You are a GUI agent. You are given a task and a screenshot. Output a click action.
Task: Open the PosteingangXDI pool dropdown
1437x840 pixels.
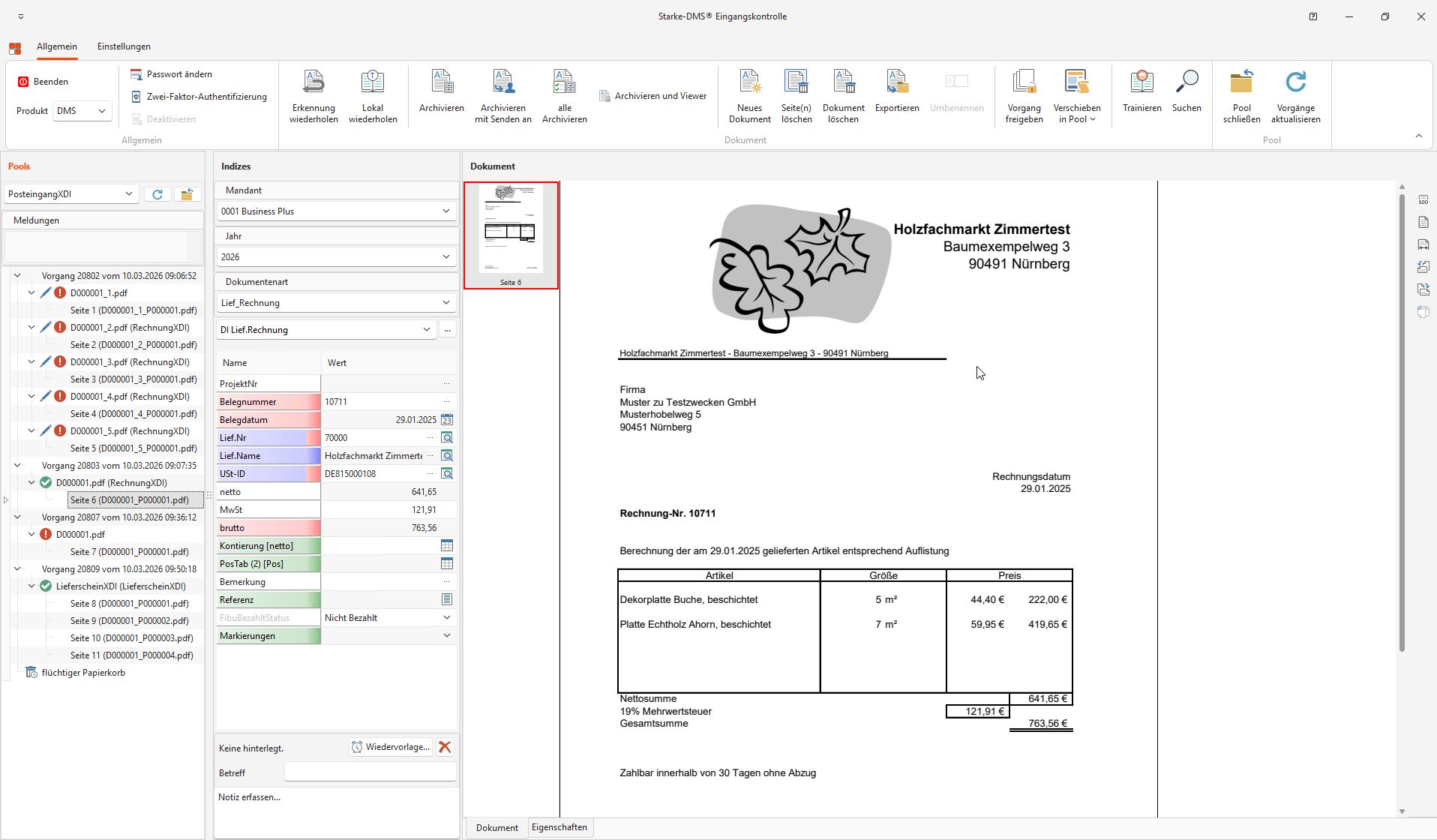[x=70, y=194]
